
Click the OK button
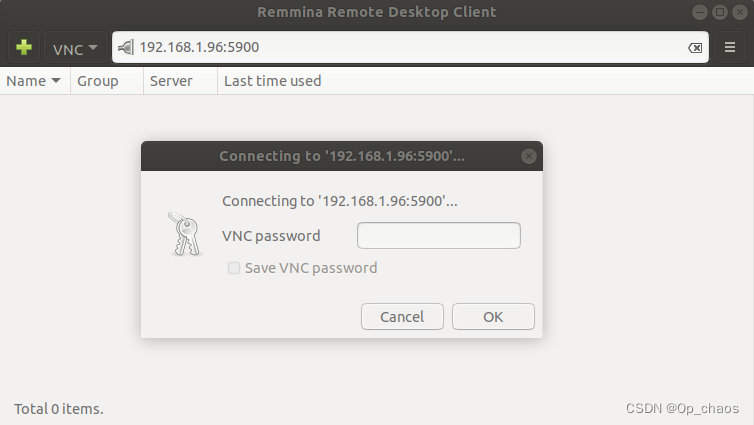(x=493, y=316)
